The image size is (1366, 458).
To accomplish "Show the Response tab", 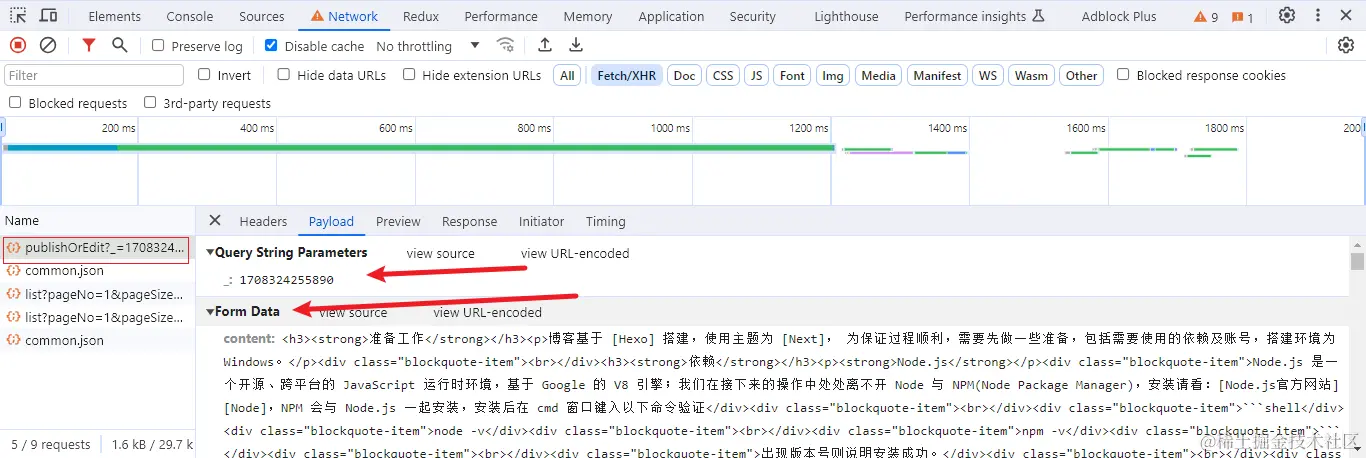I will click(469, 222).
